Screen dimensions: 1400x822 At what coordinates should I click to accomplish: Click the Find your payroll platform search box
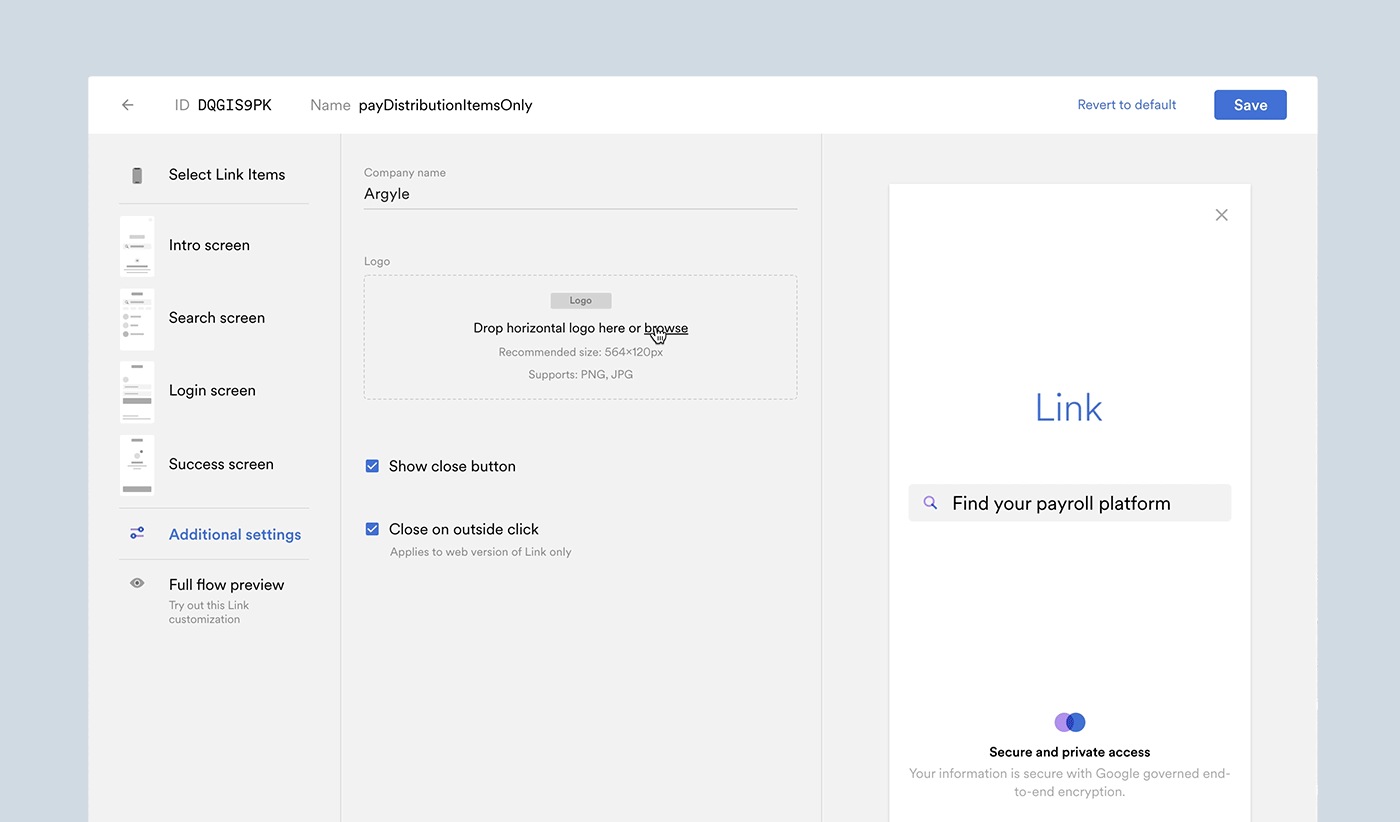pos(1070,503)
